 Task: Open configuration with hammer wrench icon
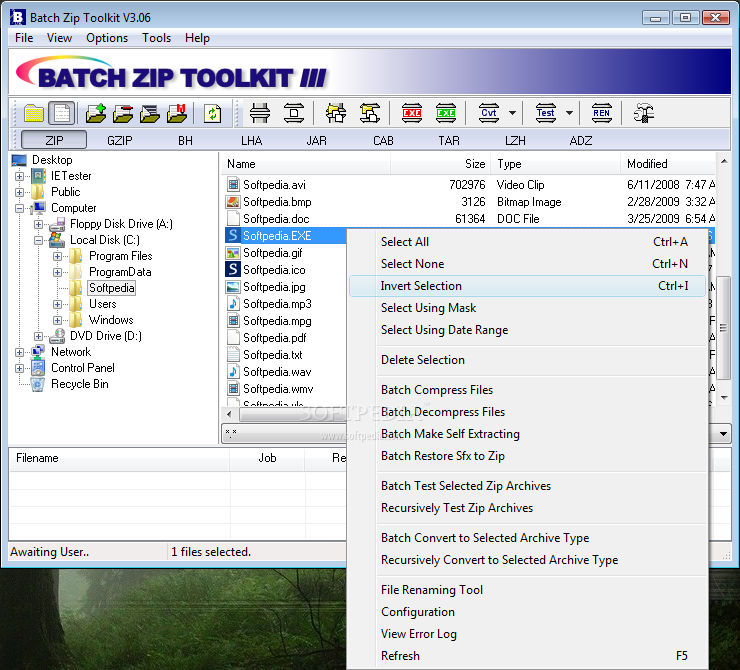643,113
